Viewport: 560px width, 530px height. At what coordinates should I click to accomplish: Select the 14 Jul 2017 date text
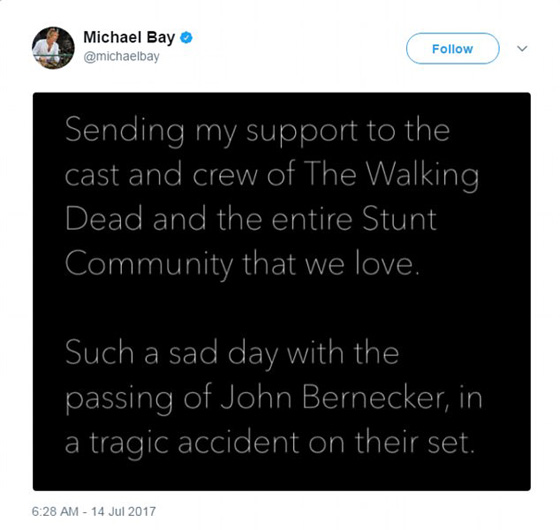123,511
